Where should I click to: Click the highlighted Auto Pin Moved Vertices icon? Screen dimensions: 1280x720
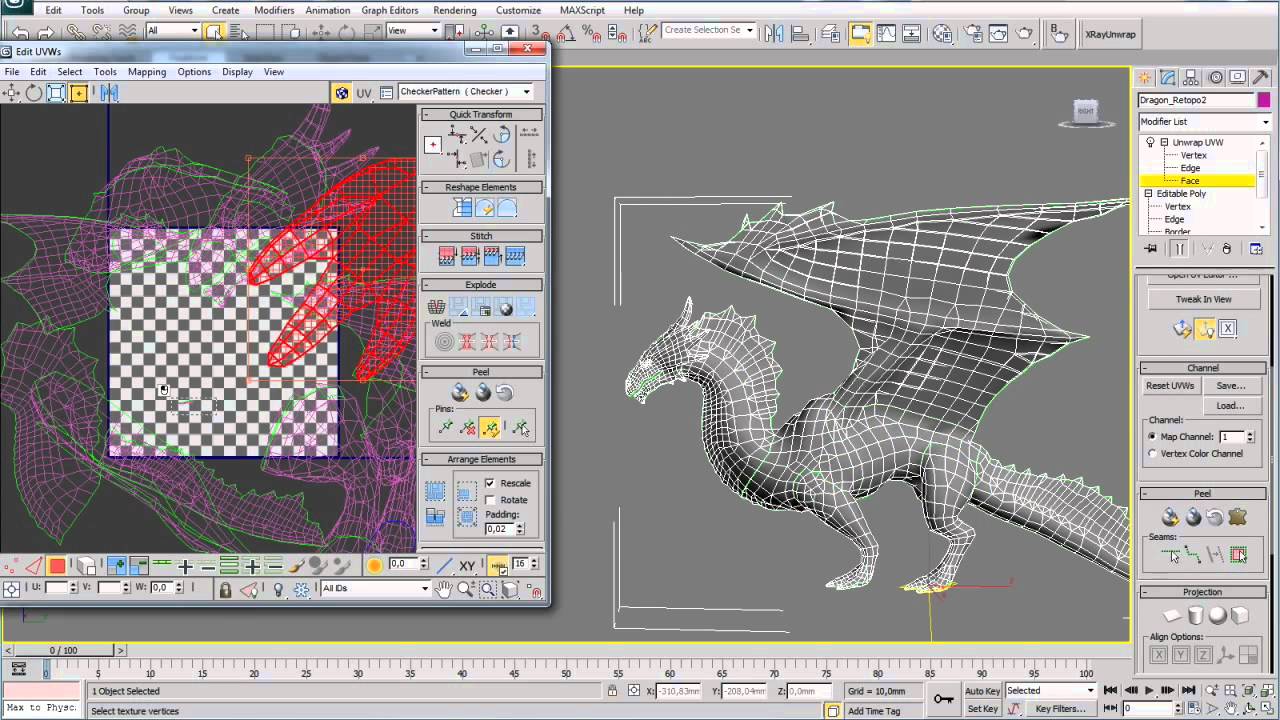(490, 428)
